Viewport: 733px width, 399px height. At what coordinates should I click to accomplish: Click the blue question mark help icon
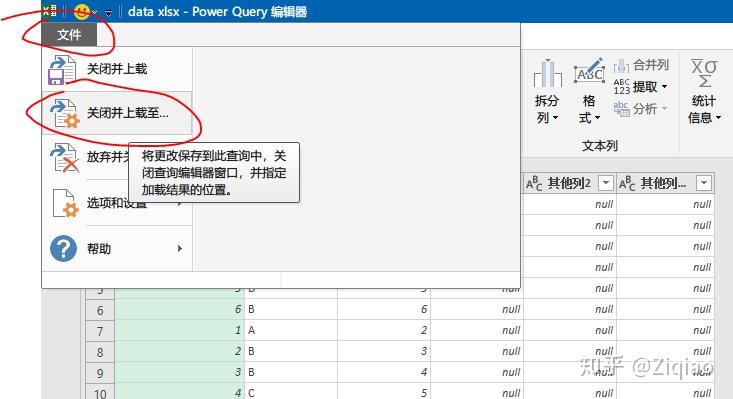click(x=63, y=249)
